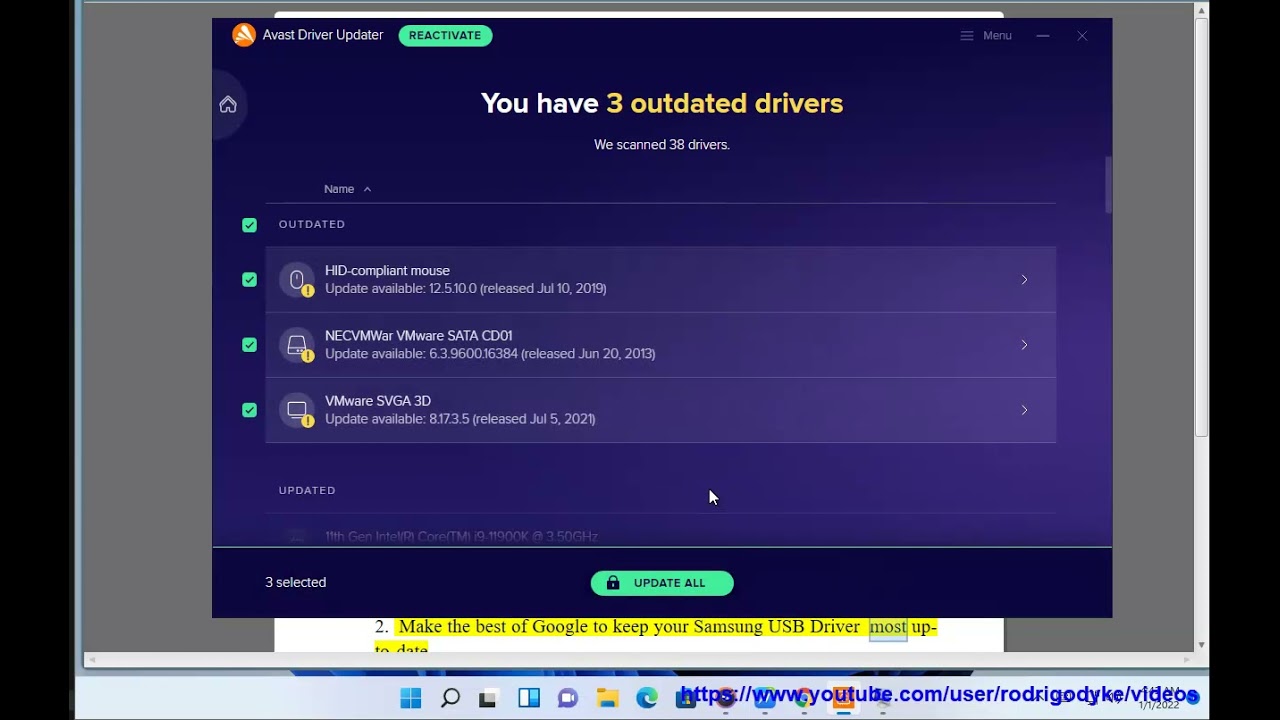Expand HID-compliant mouse details chevron

pyautogui.click(x=1024, y=280)
